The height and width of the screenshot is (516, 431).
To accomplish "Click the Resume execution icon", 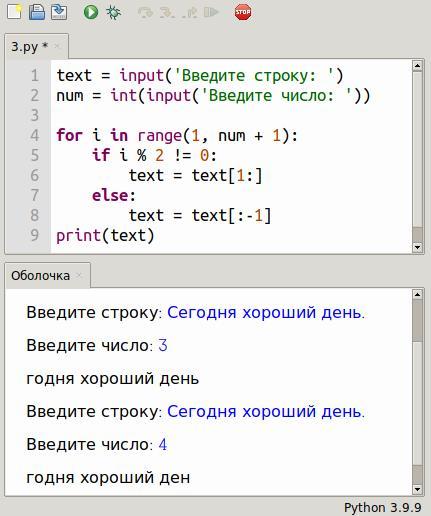I will click(211, 13).
